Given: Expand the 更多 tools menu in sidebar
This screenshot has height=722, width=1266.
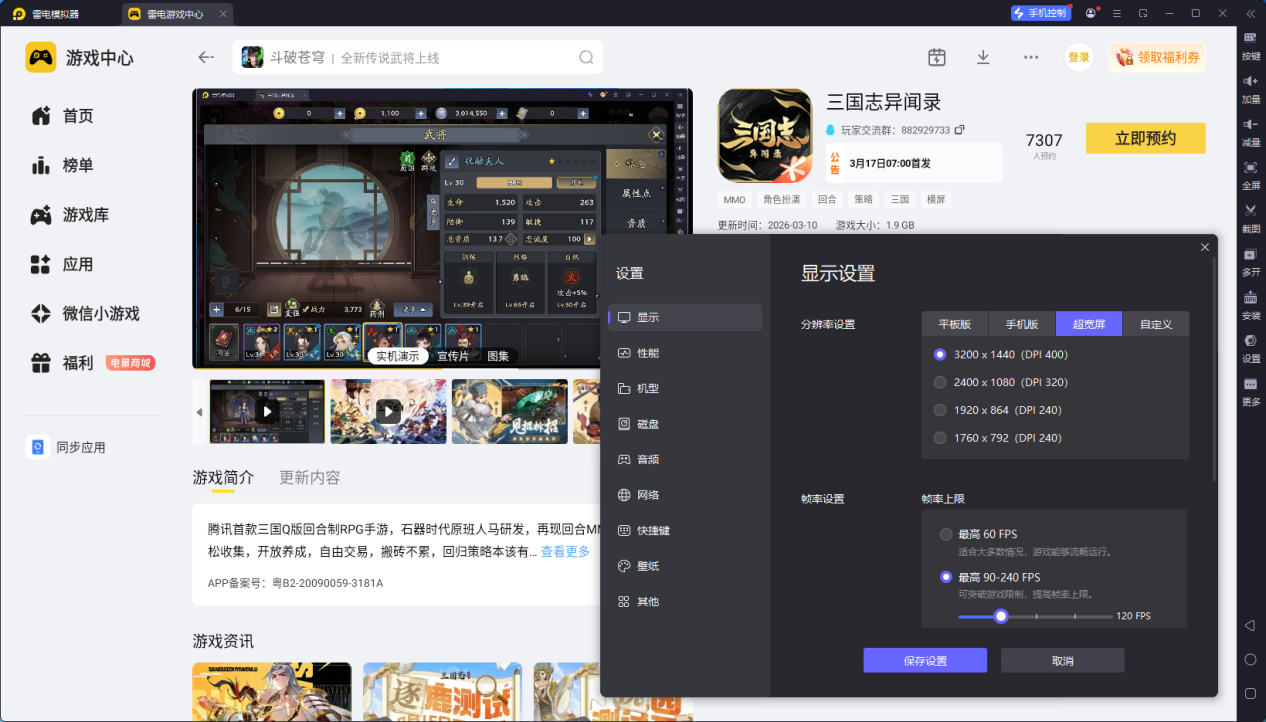Looking at the screenshot, I should tap(1250, 385).
